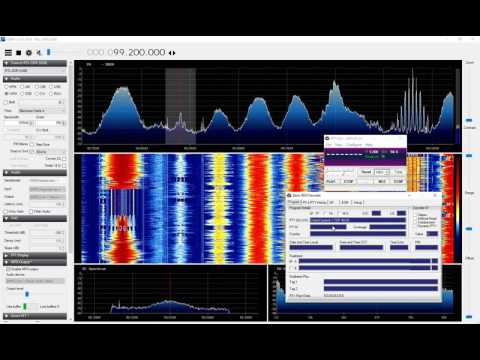
Task: Open the hamburger menu in SDR# toolbar
Action: 8,53
